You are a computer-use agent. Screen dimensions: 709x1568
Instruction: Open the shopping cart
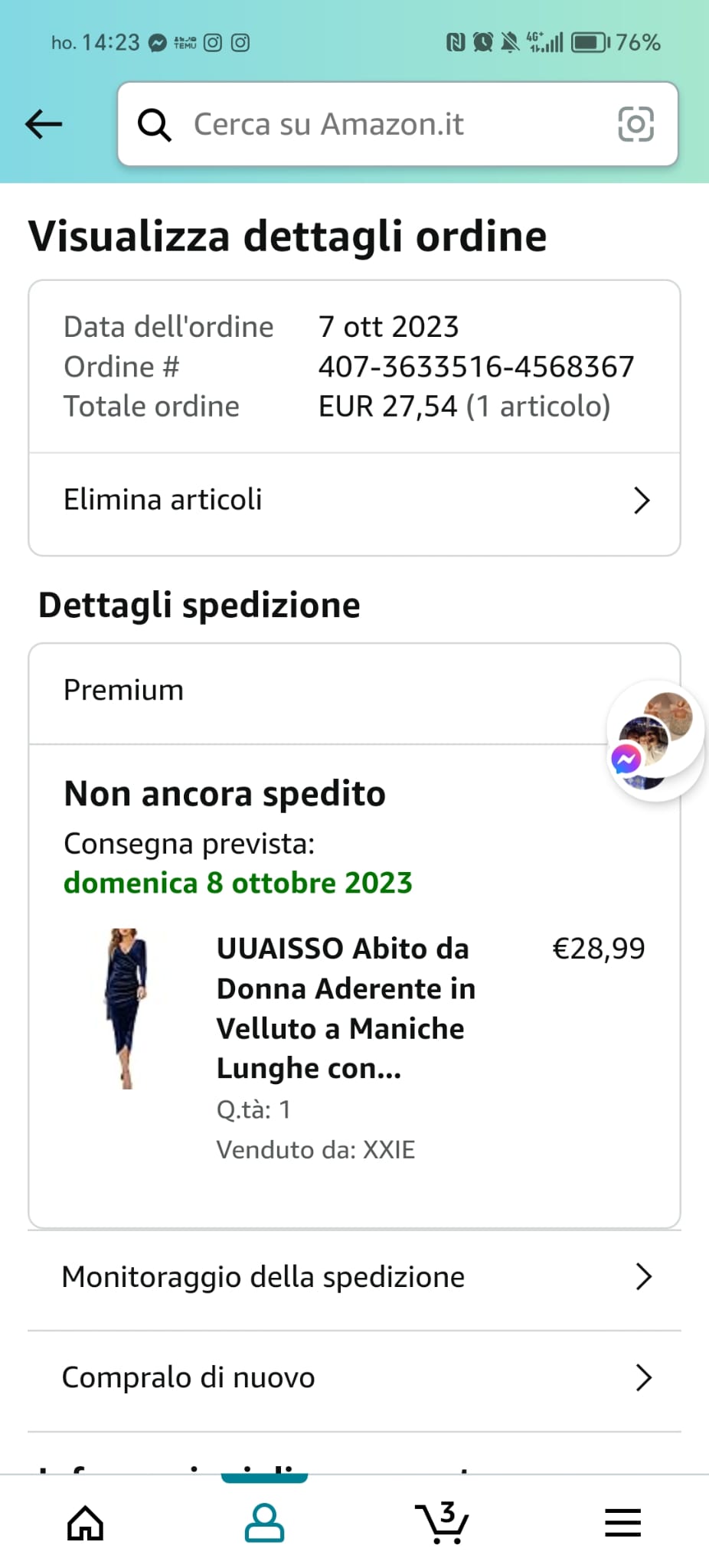click(442, 1523)
